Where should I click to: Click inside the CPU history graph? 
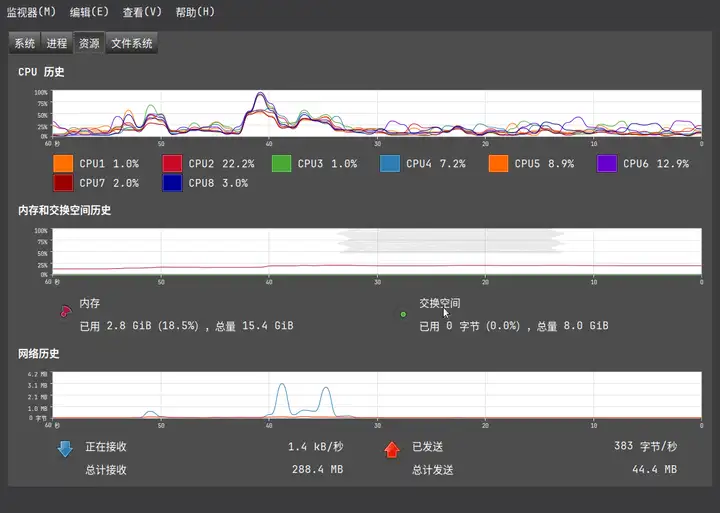pyautogui.click(x=377, y=113)
